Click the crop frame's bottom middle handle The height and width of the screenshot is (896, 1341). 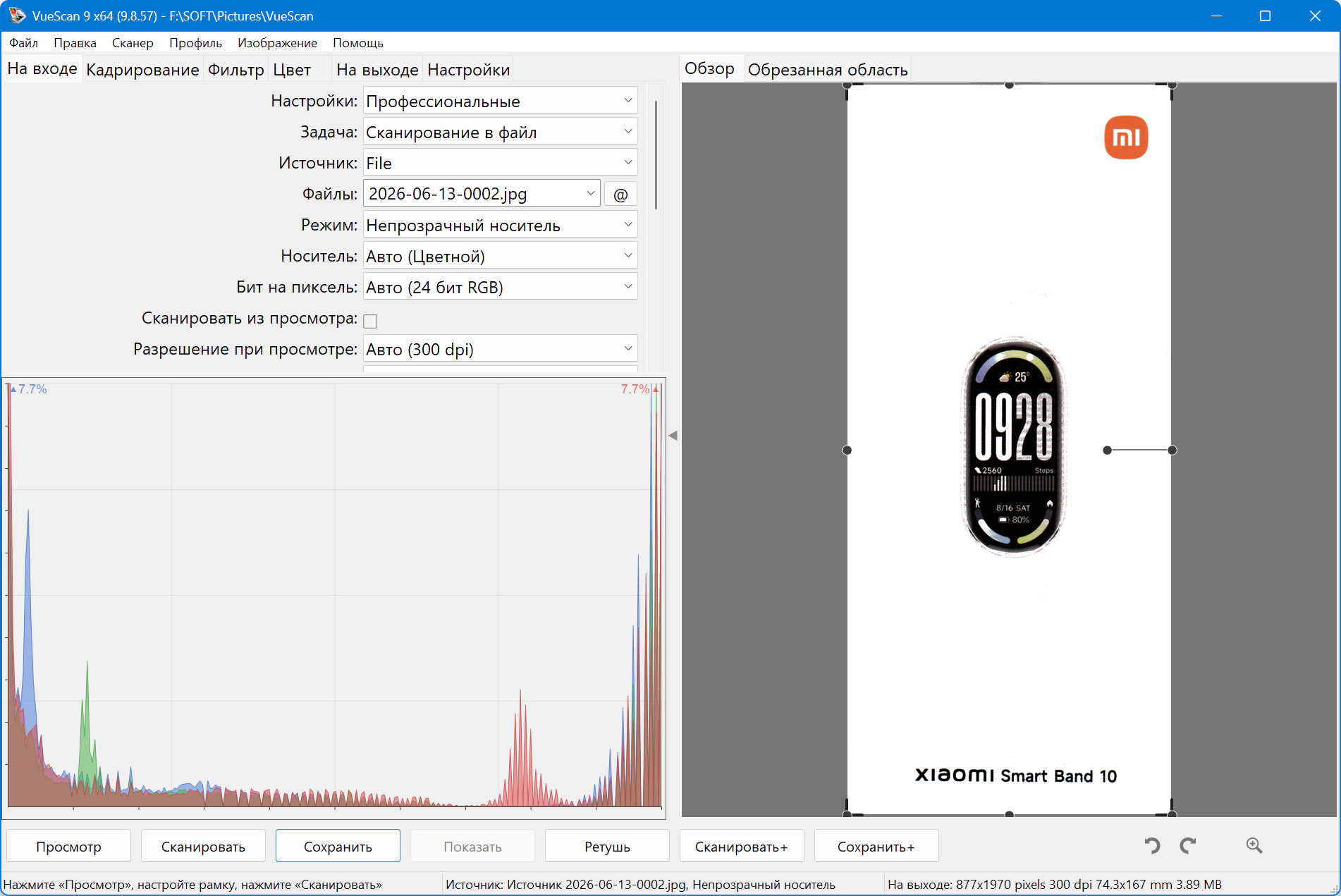[1009, 814]
